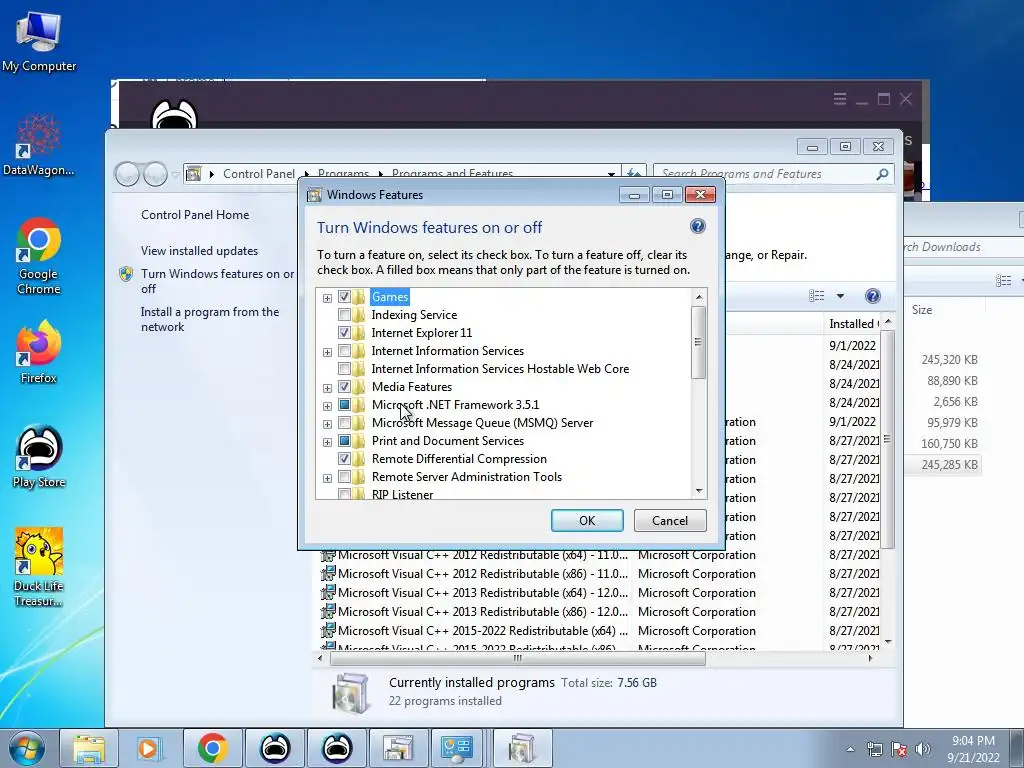Open View installed updates link
Image resolution: width=1024 pixels, height=768 pixels.
pos(199,251)
